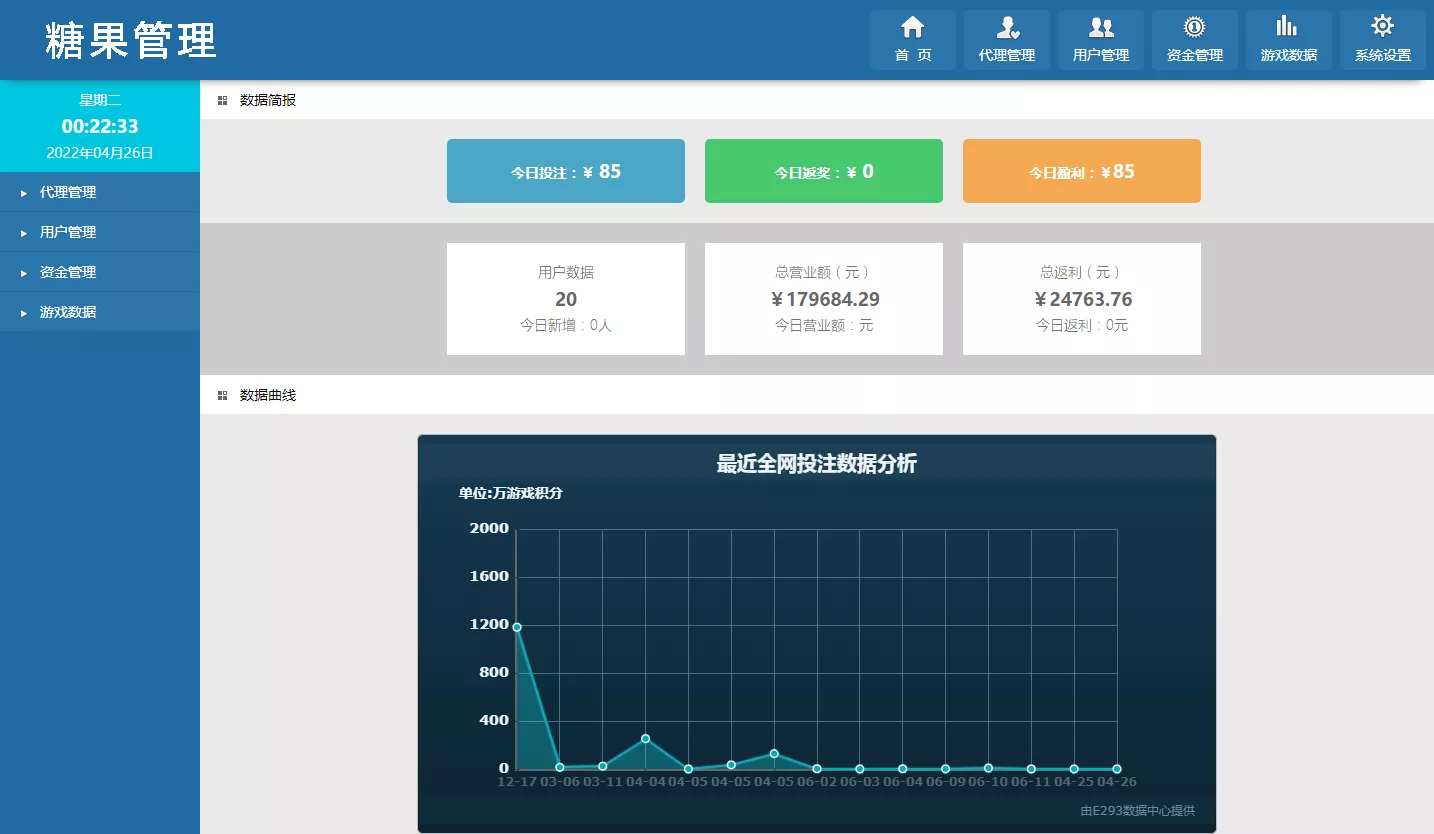This screenshot has width=1434, height=834.
Task: Expand 资金管理 in the left sidebar
Action: click(68, 272)
